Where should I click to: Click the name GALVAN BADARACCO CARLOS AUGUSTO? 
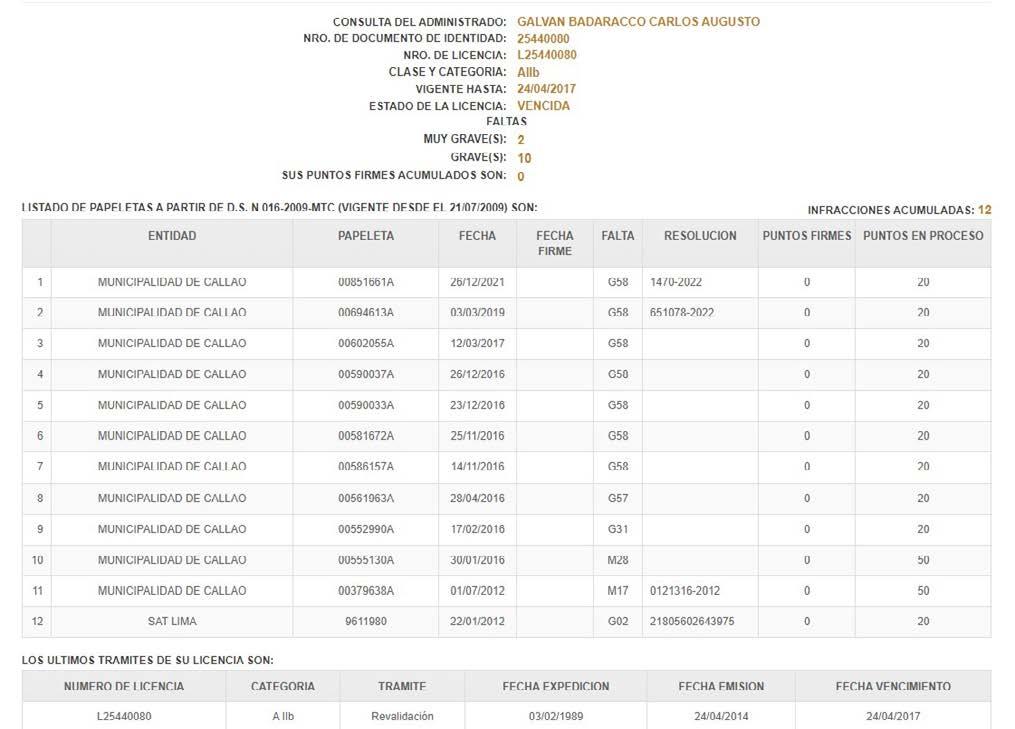point(638,21)
